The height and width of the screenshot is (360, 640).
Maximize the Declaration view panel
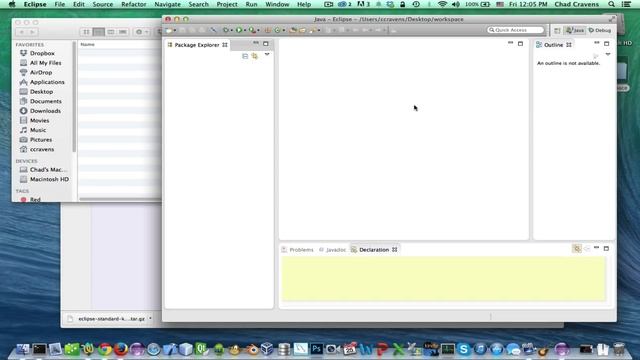click(x=606, y=248)
